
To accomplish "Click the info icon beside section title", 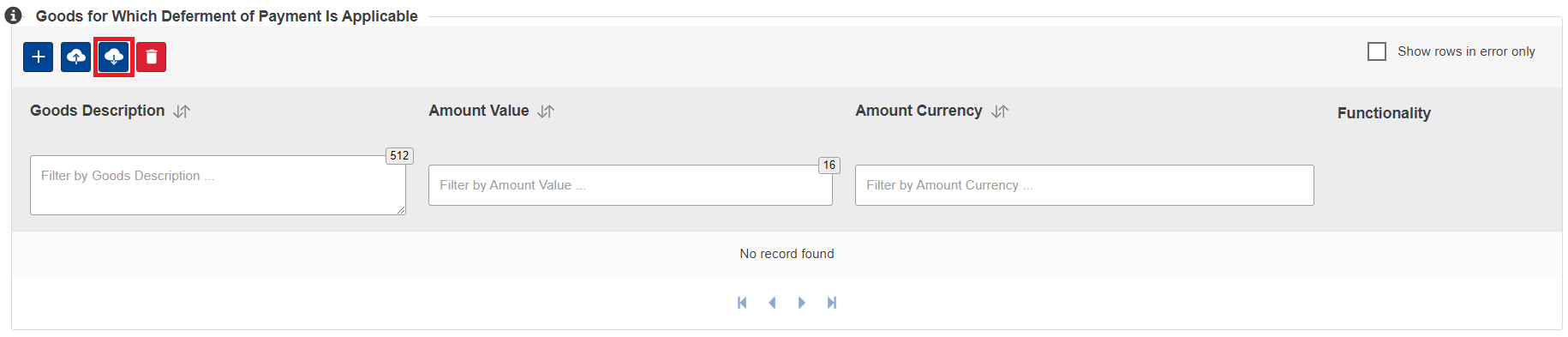I will click(14, 15).
